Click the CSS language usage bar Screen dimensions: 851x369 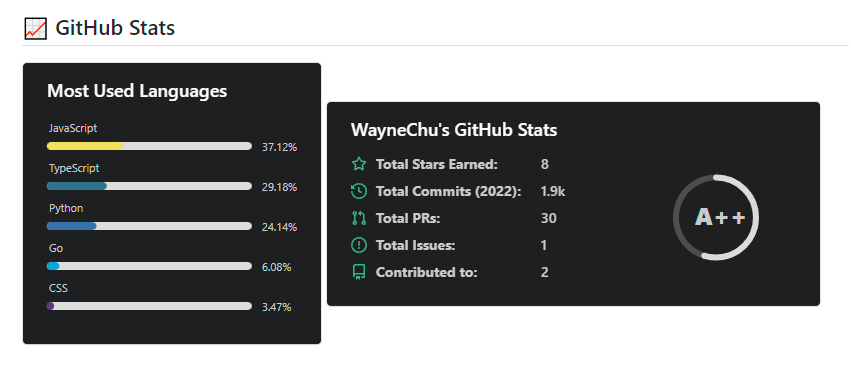click(x=149, y=307)
